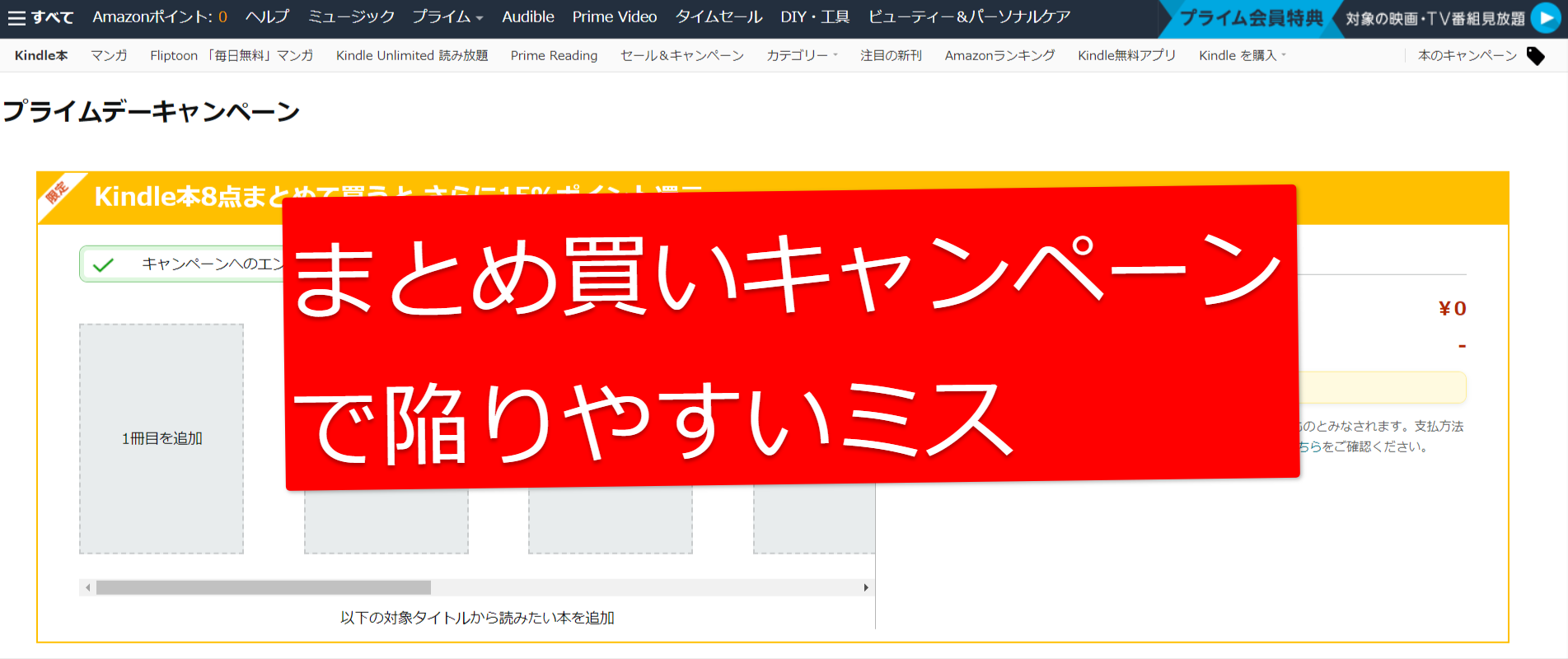Image resolution: width=1568 pixels, height=659 pixels.
Task: Open Audible from top navigation
Action: tap(528, 16)
